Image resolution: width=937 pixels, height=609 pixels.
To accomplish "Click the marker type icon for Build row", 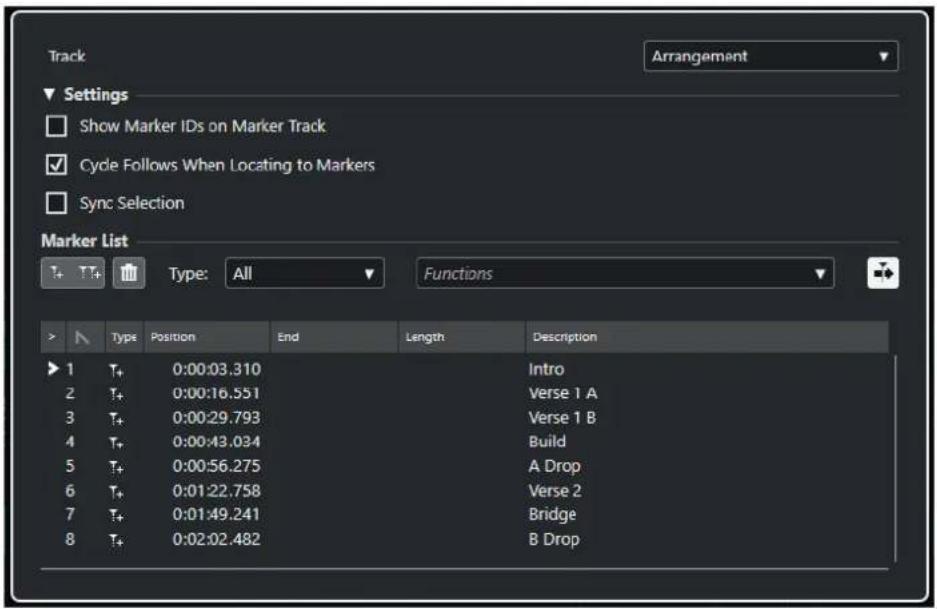I will tap(116, 443).
